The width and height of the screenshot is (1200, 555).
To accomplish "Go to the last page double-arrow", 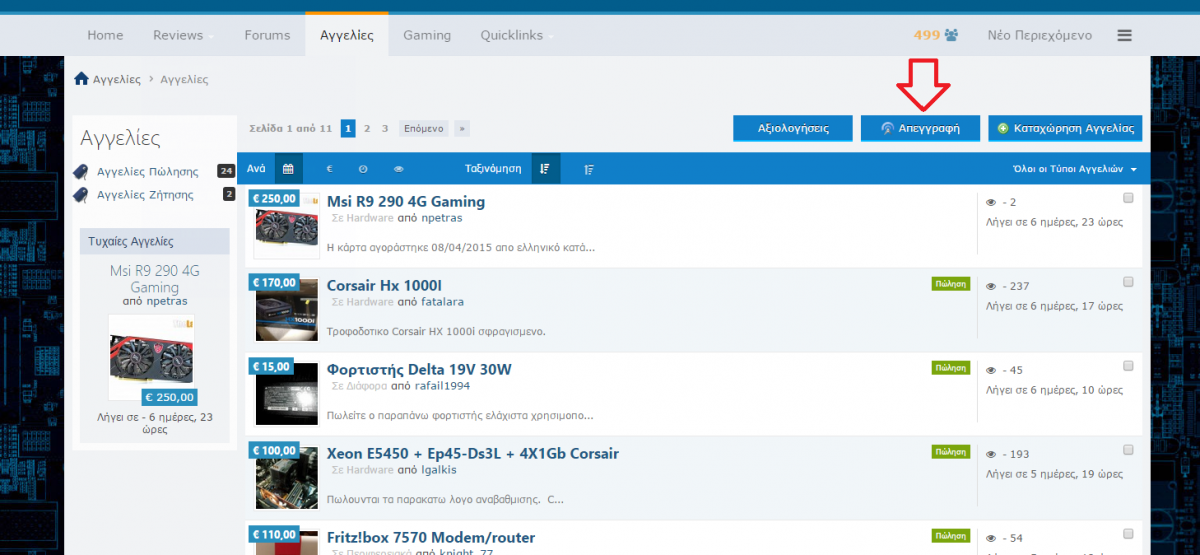I will coord(461,128).
